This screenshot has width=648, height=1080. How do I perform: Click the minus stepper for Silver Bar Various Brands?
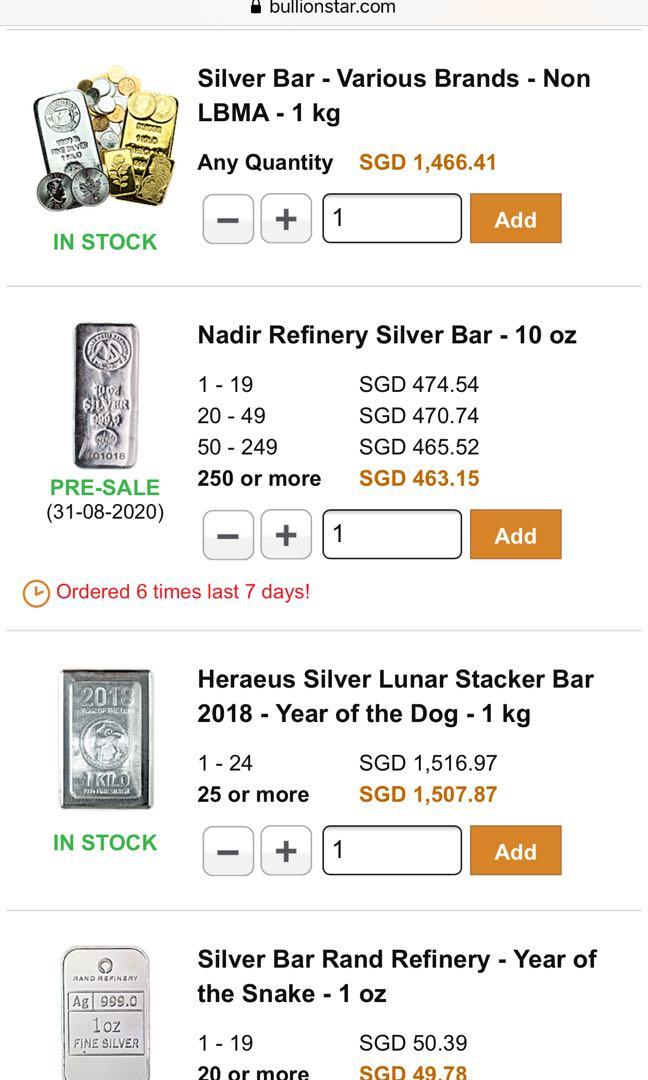(x=227, y=218)
